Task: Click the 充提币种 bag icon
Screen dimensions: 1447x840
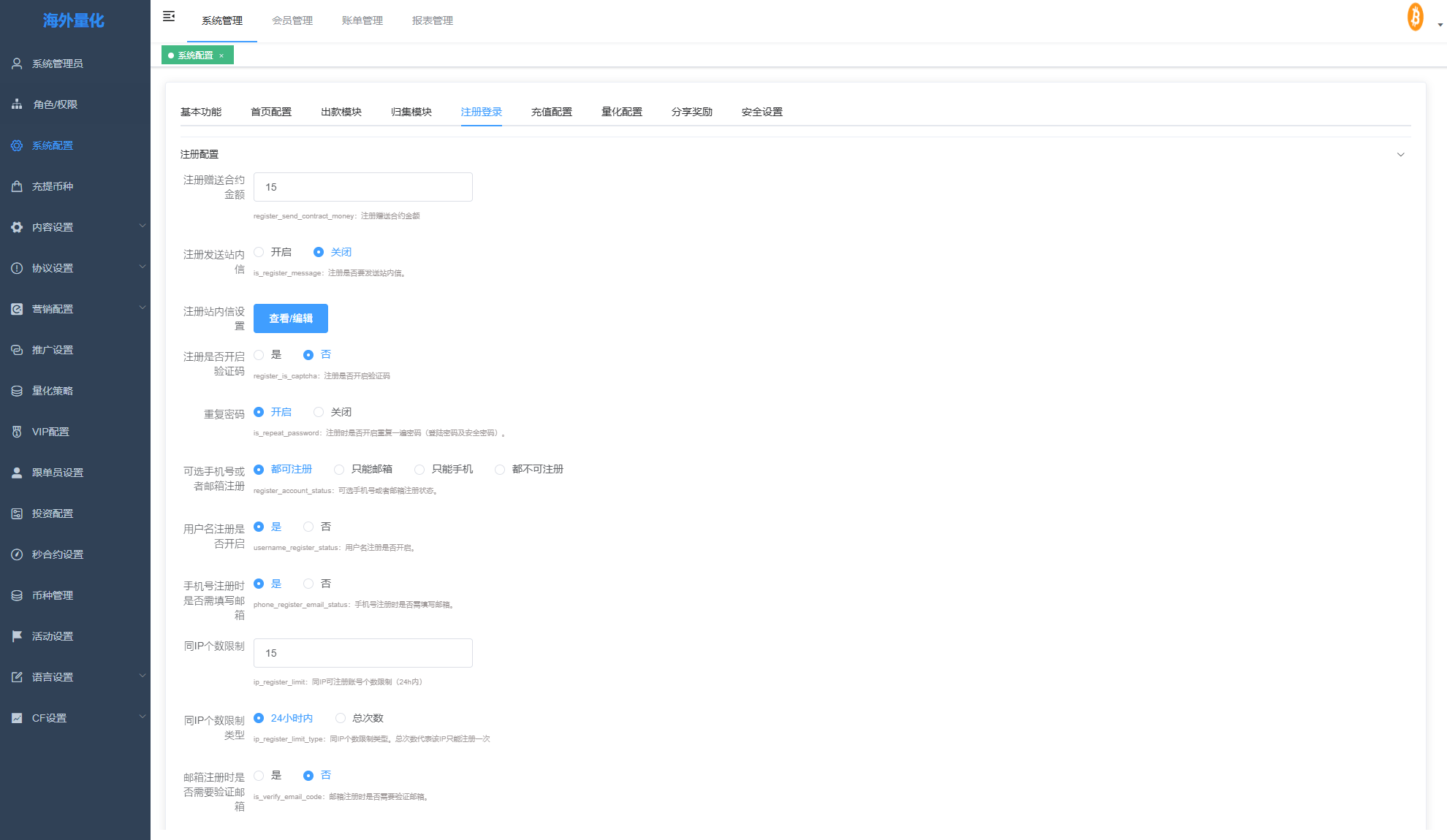Action: pos(17,186)
